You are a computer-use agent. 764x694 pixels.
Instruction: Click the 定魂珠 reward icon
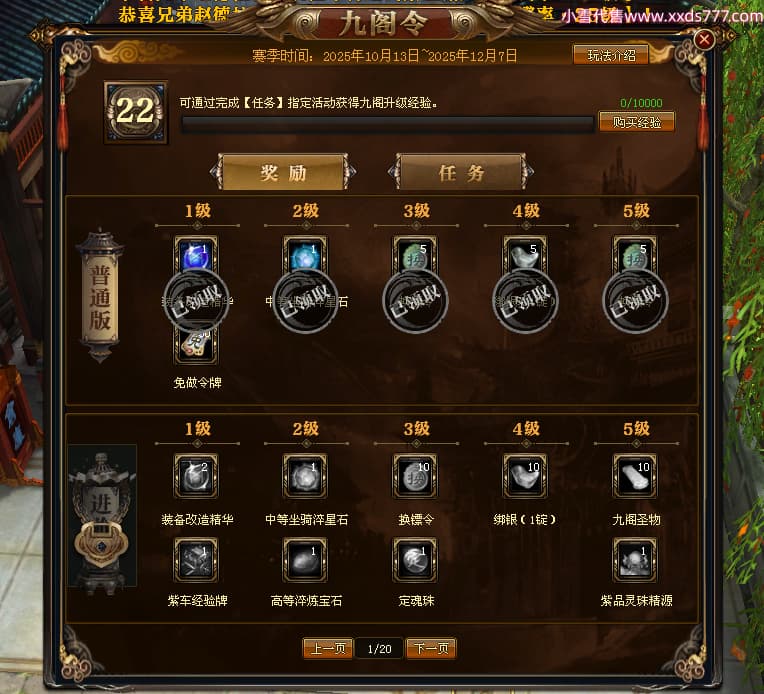(416, 560)
